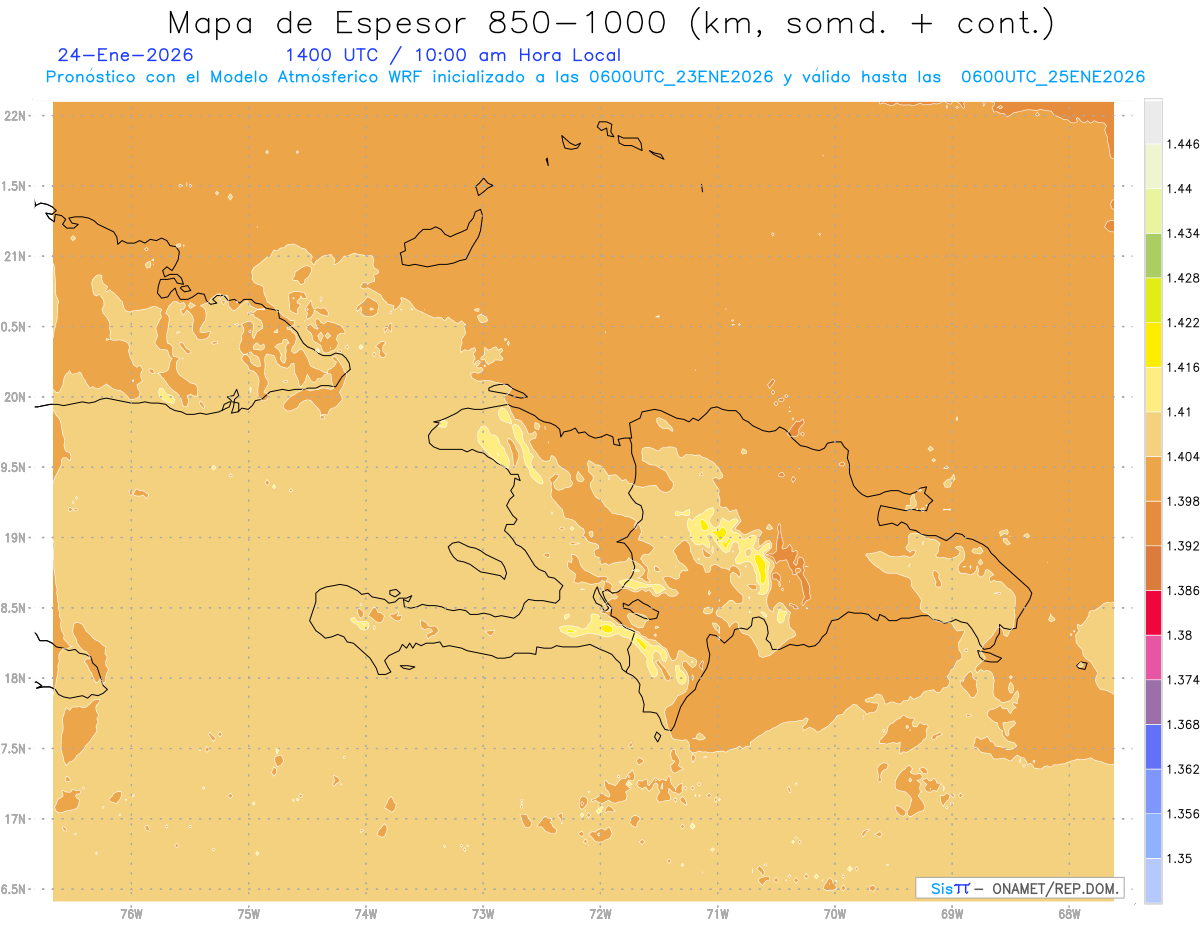The width and height of the screenshot is (1200, 927).
Task: Click the legend value '1.398'
Action: pos(1182,501)
